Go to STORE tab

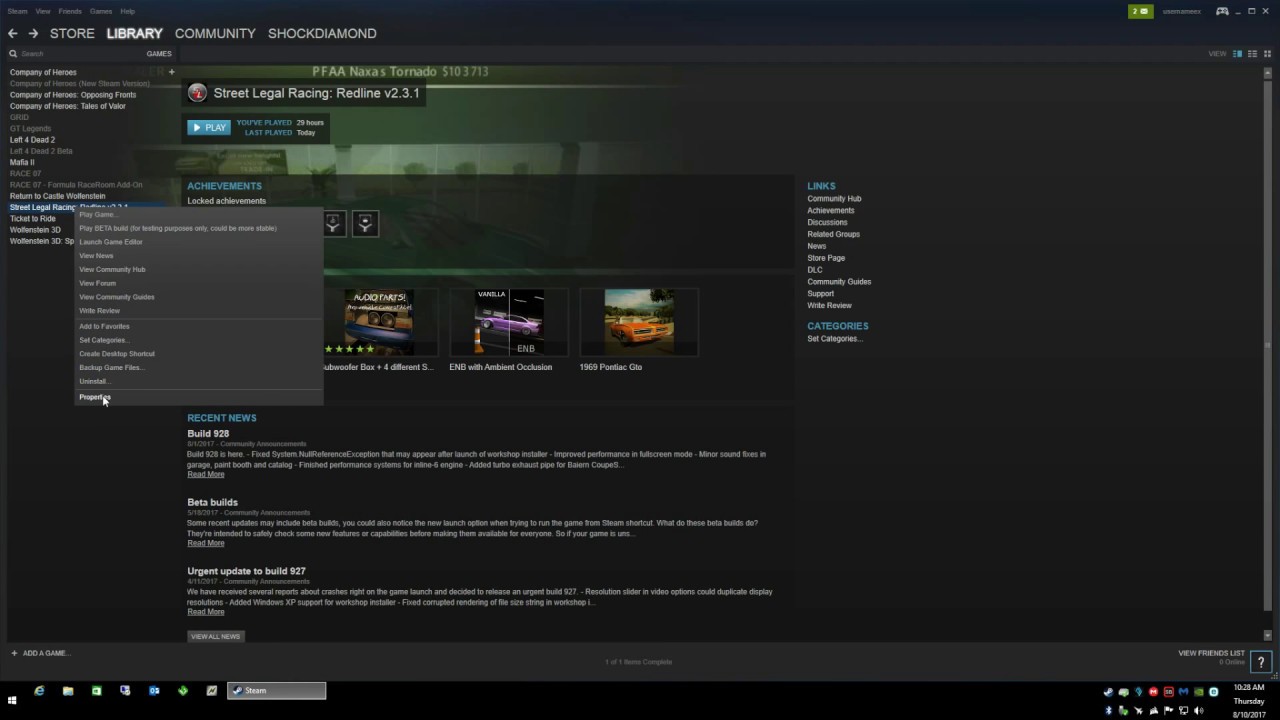pyautogui.click(x=72, y=33)
